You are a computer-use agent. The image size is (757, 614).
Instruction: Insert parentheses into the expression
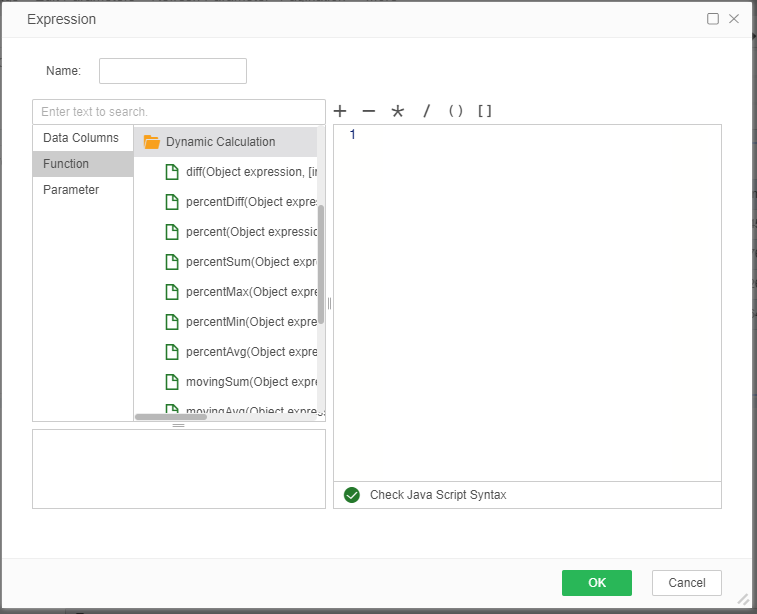coord(455,111)
